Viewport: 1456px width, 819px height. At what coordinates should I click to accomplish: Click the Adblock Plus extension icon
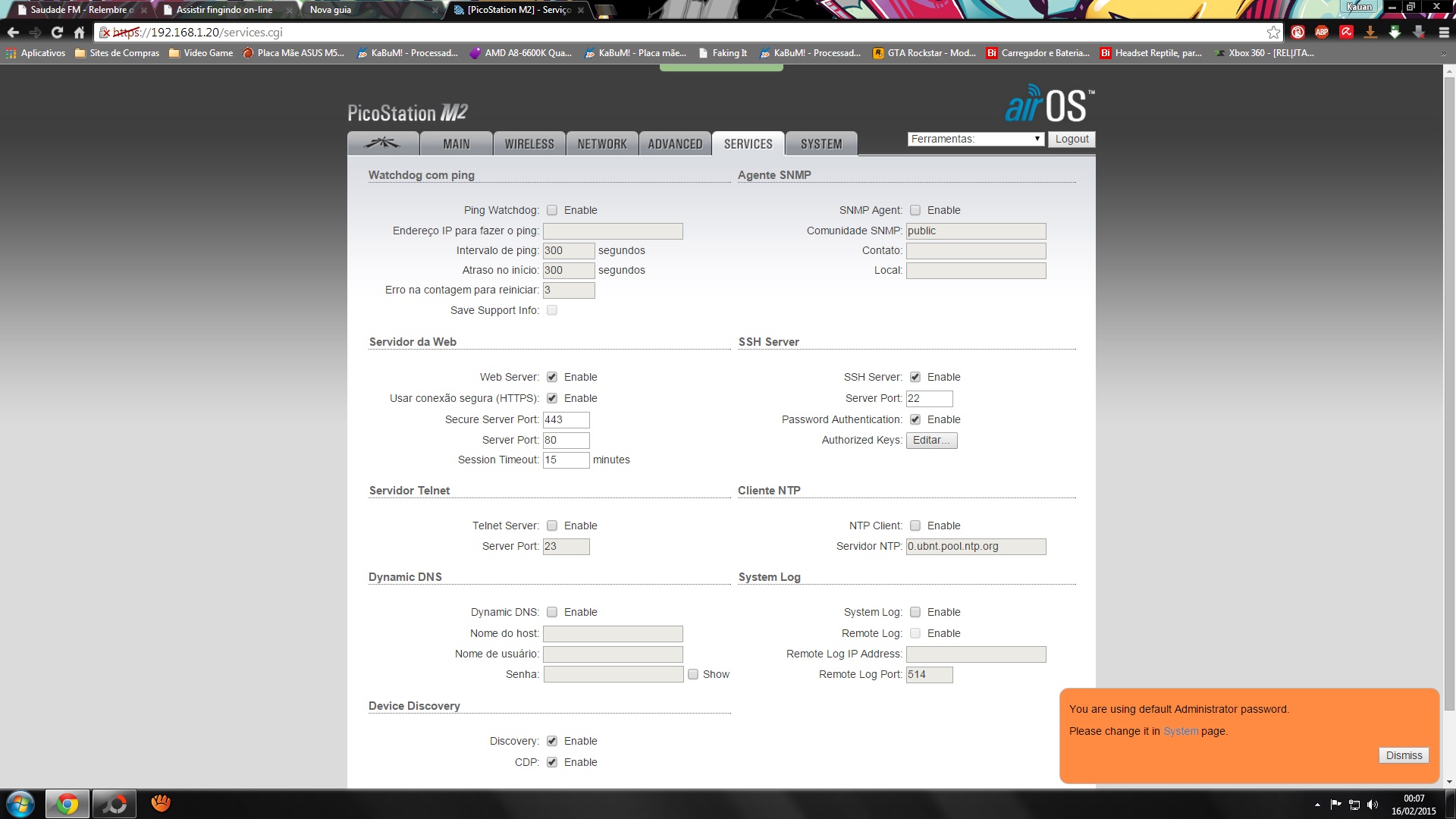pyautogui.click(x=1322, y=32)
